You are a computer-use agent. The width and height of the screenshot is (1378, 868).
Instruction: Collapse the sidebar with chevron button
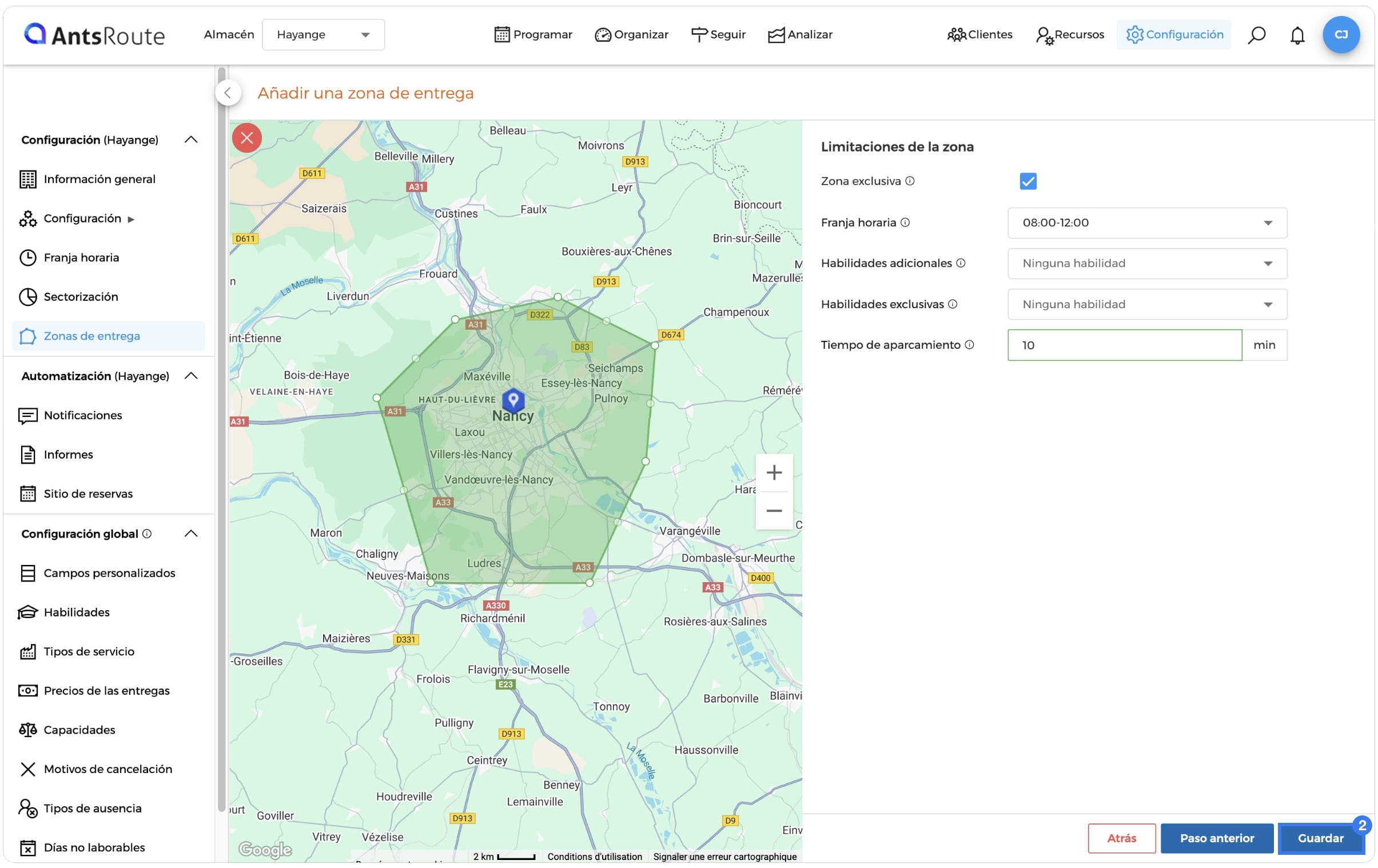228,93
